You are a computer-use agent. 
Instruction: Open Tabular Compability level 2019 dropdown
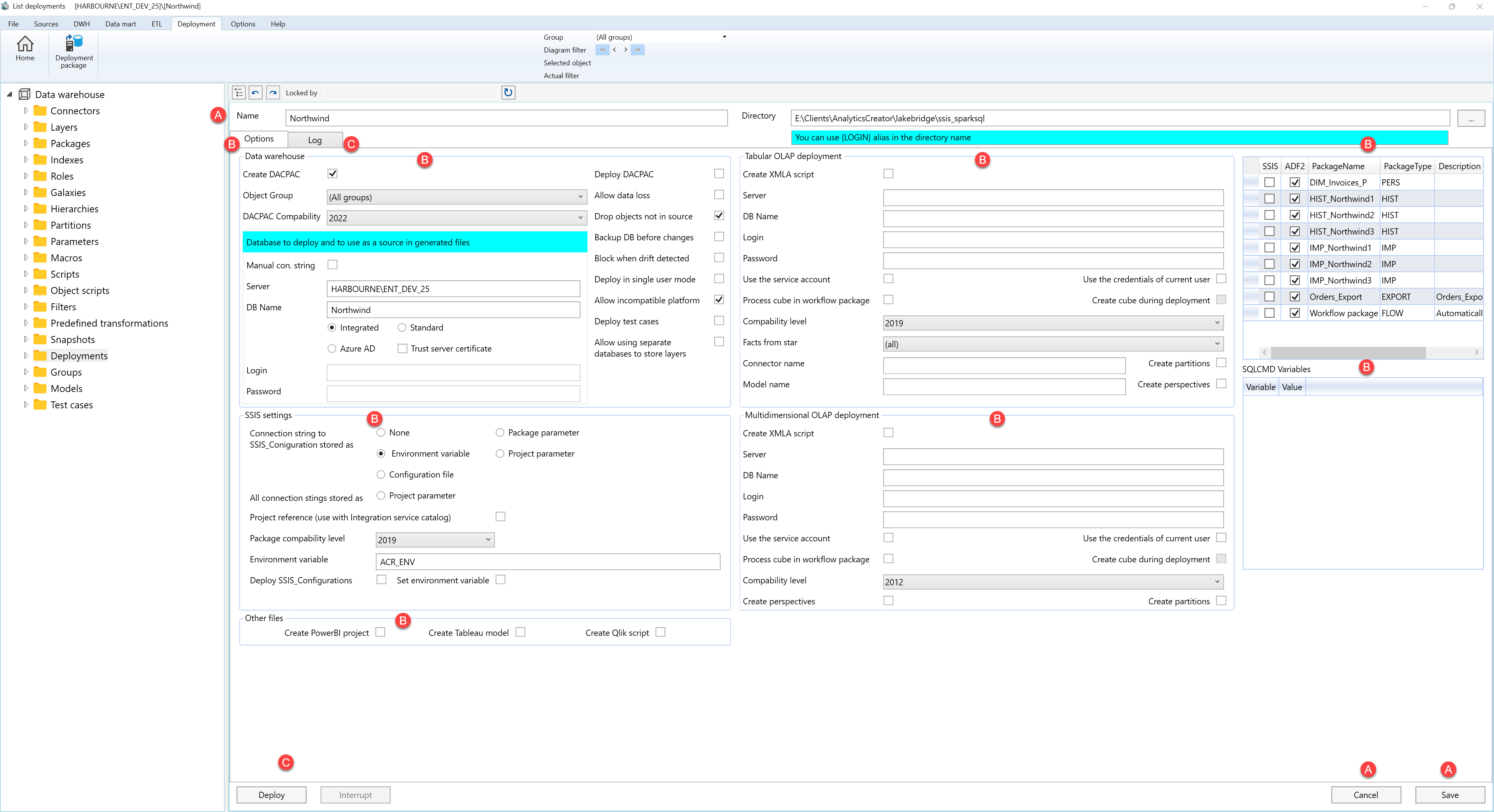[1053, 323]
